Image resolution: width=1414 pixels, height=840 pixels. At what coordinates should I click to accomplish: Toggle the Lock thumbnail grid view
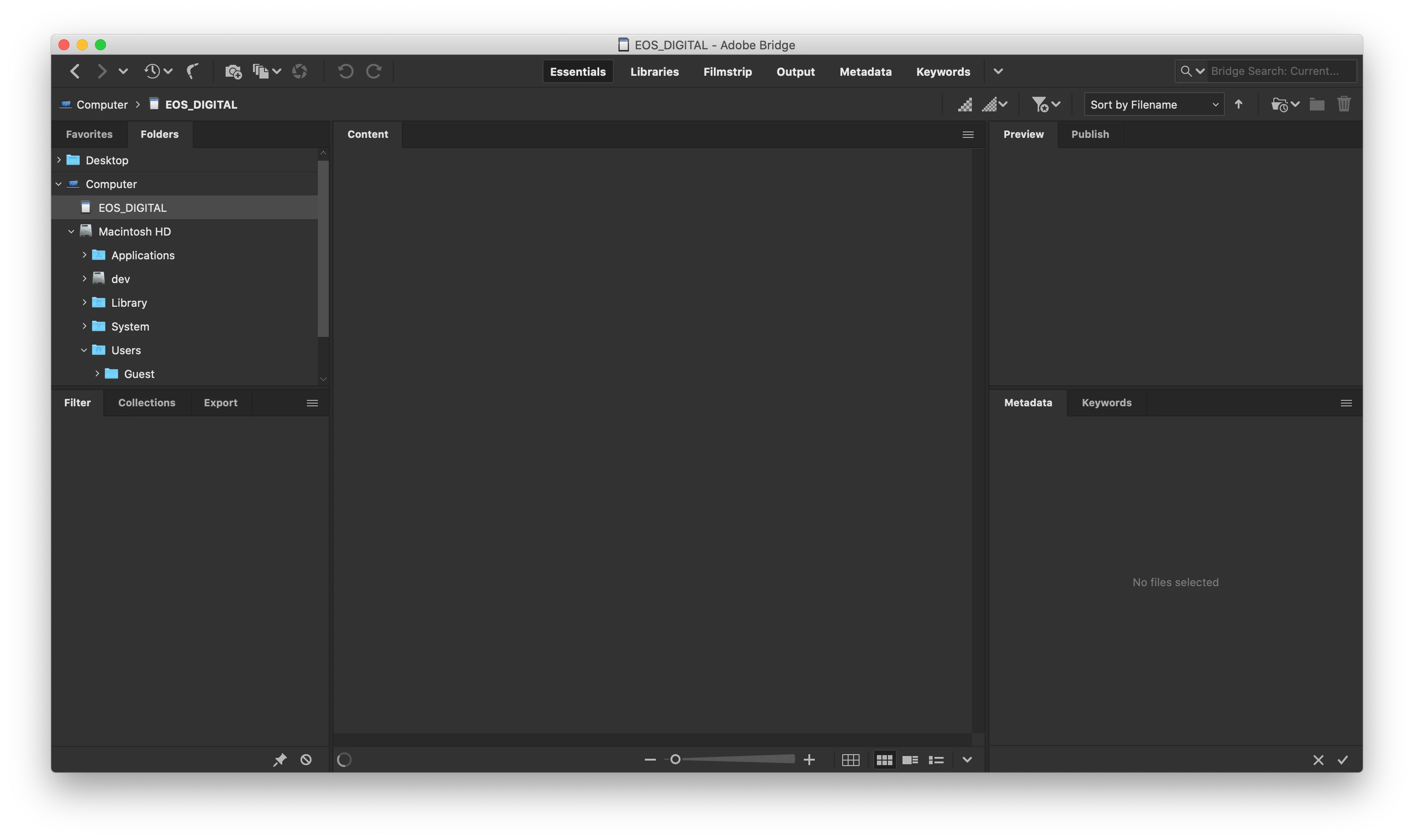pyautogui.click(x=850, y=760)
